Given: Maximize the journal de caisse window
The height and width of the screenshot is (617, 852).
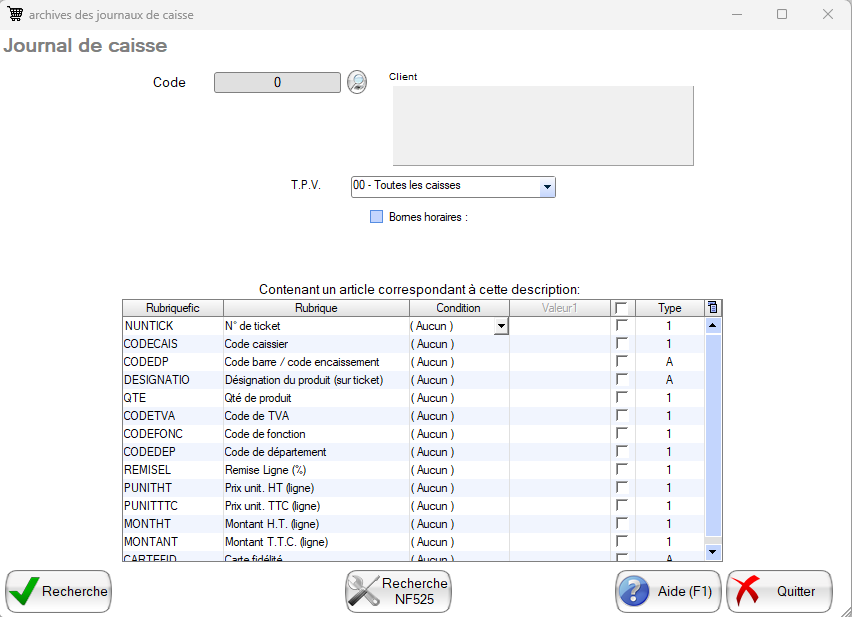Looking at the screenshot, I should (782, 15).
